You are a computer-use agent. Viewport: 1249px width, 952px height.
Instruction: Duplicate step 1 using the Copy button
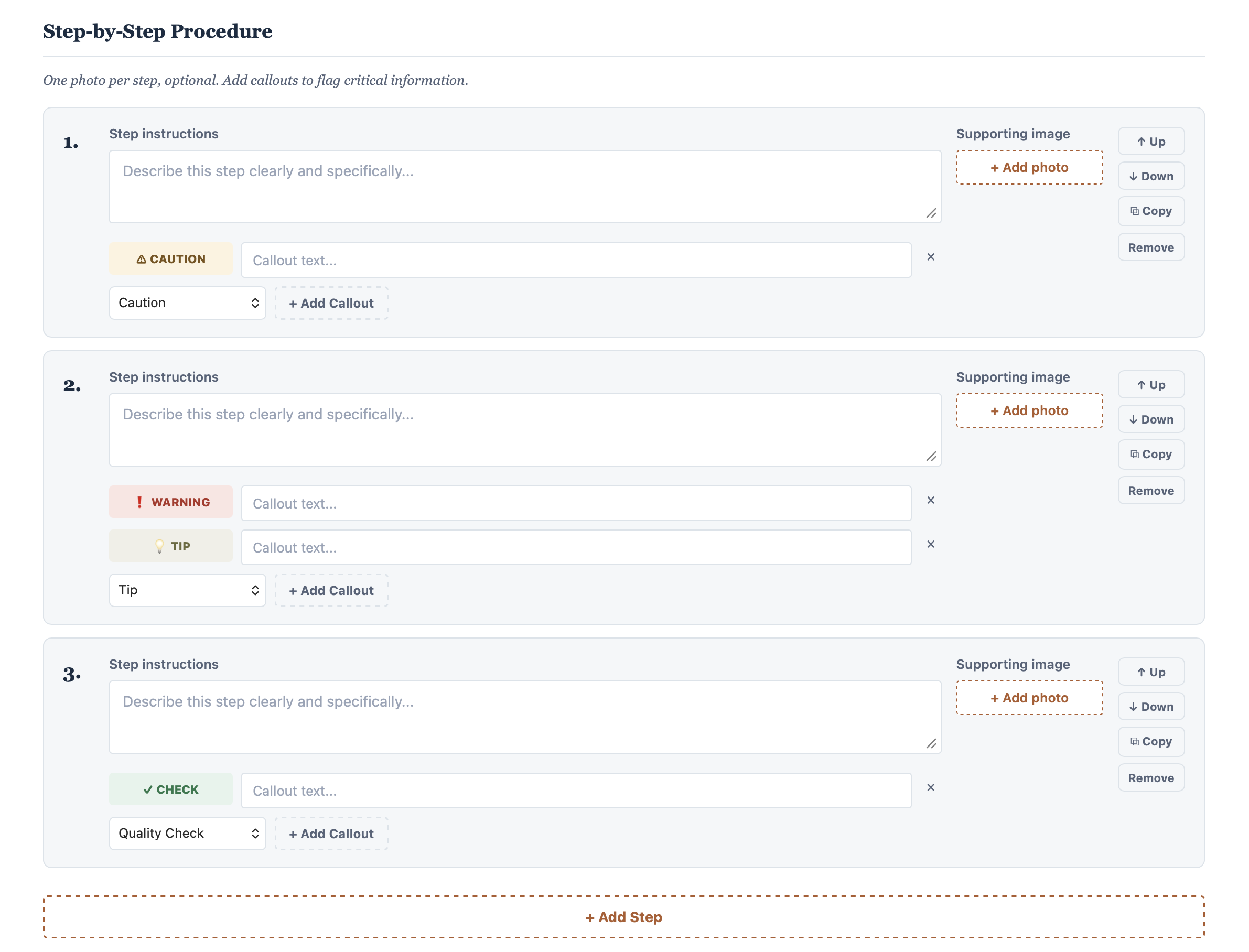click(1150, 211)
